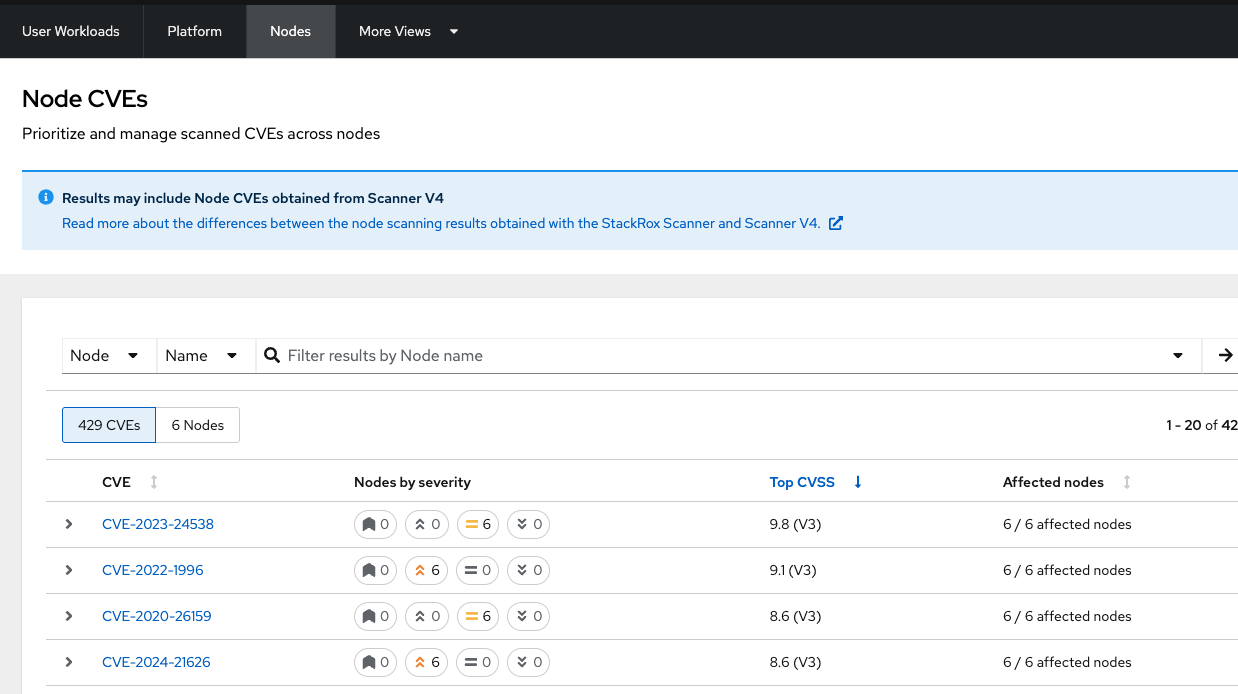This screenshot has width=1238, height=694.
Task: Click critical severity badge for CVE-2022-1996
Action: [x=375, y=570]
